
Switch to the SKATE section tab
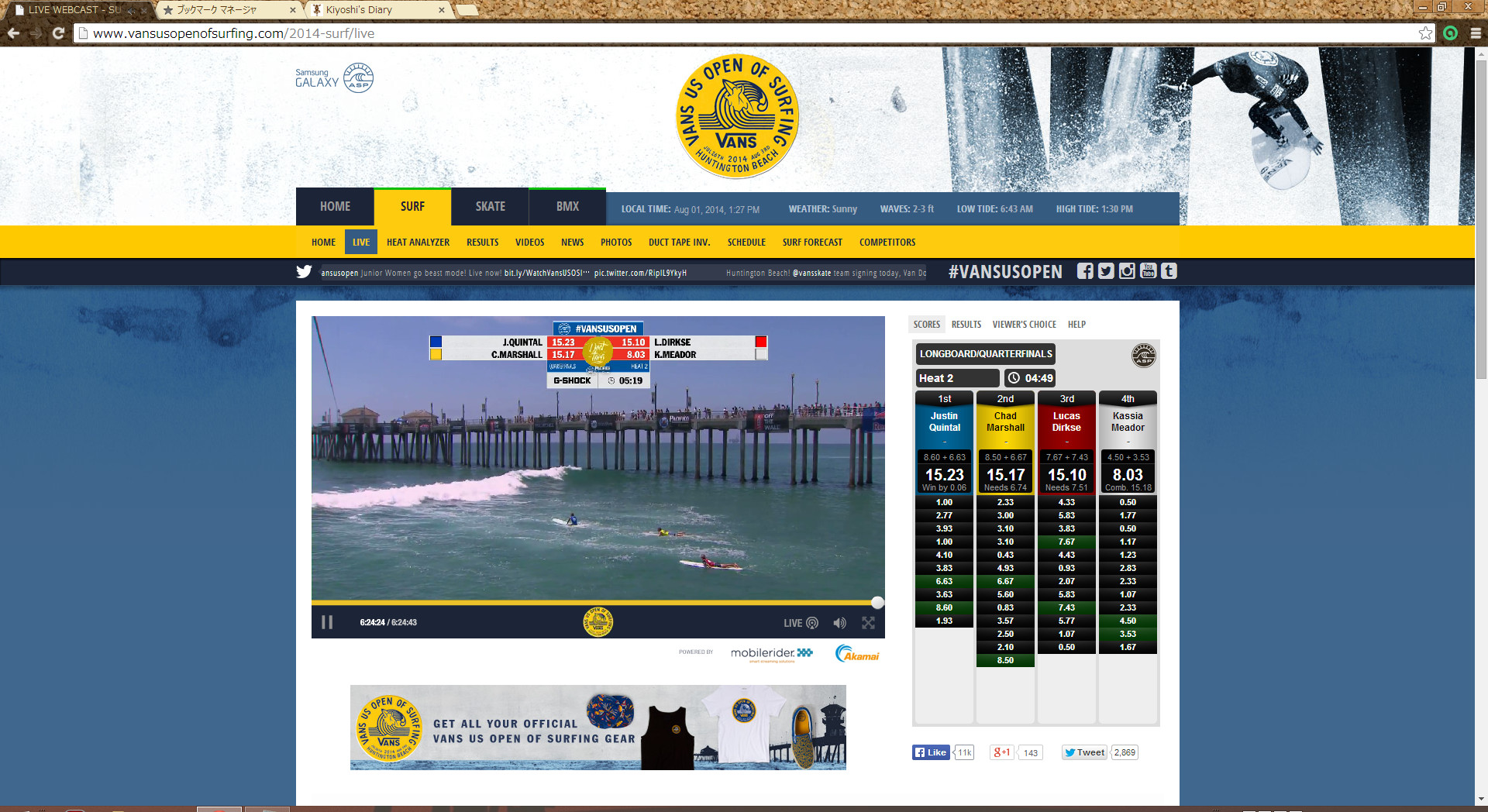[x=490, y=207]
